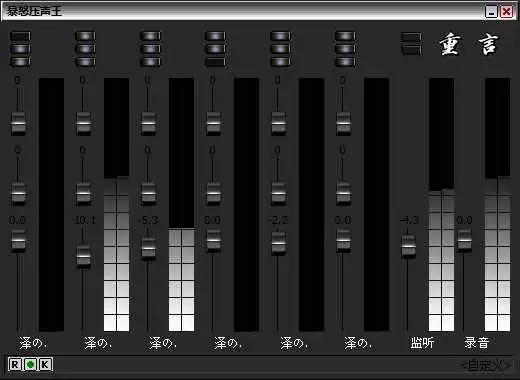Click the 录音 record fader knob

464,240
